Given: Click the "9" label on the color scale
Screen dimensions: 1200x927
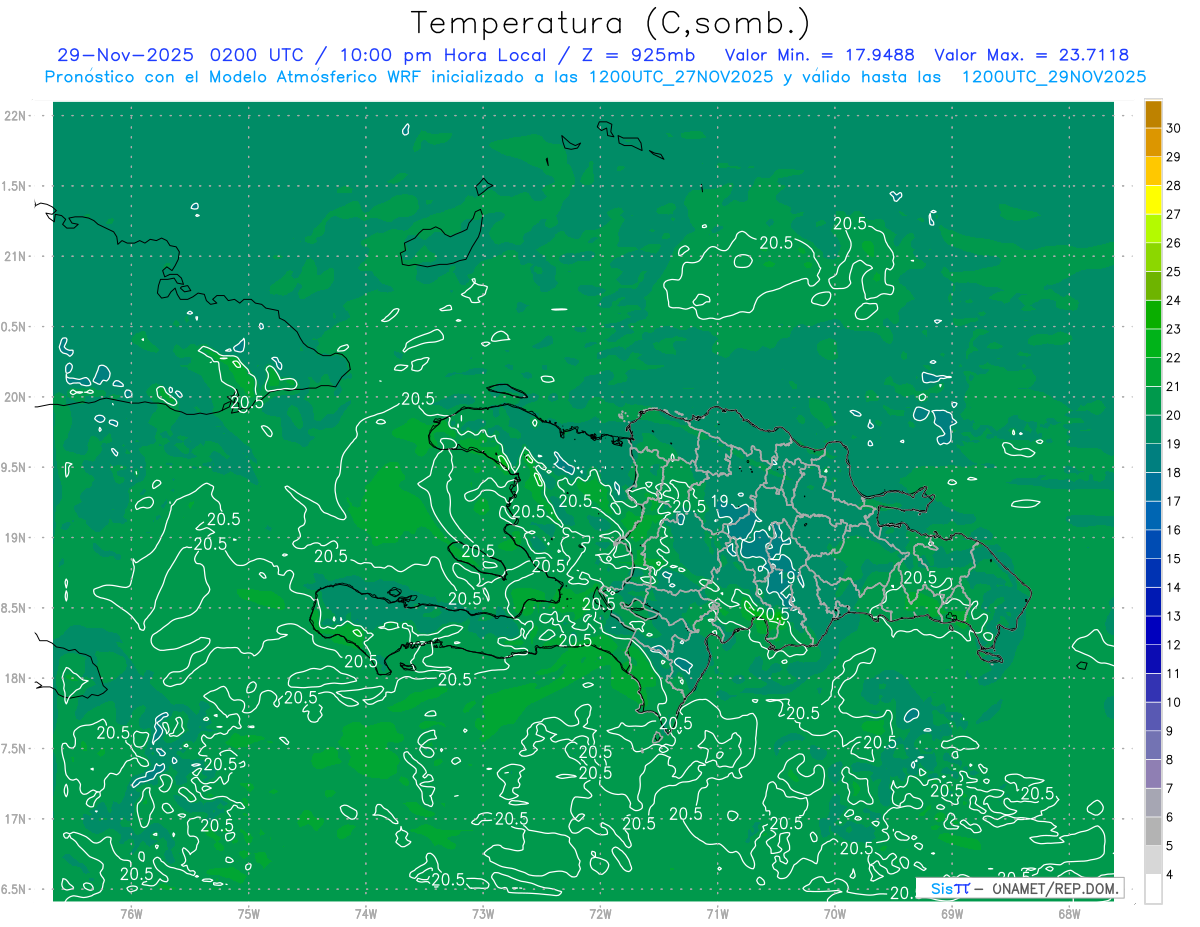Looking at the screenshot, I should point(1171,731).
